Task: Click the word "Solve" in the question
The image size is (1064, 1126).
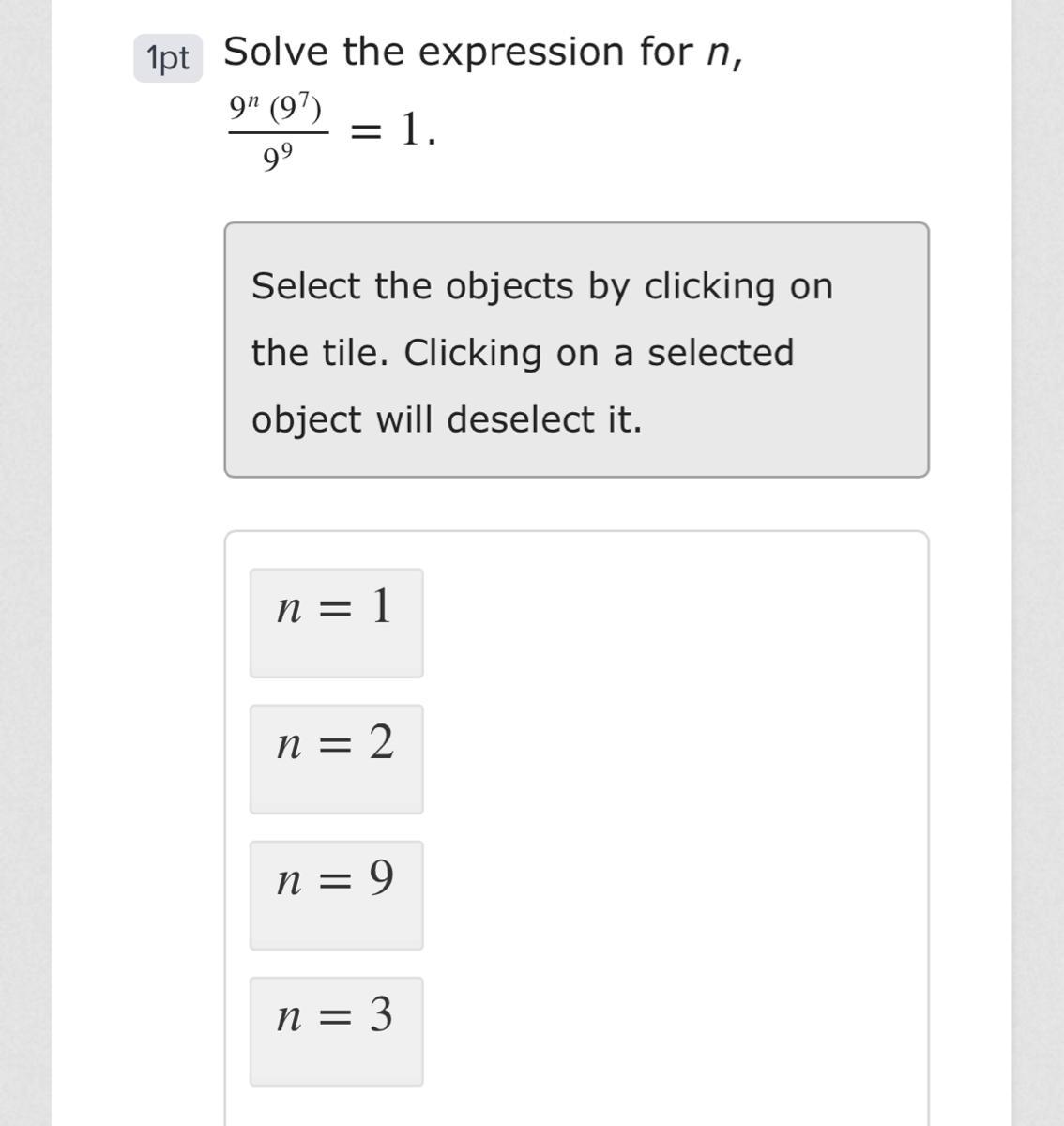Action: (276, 52)
